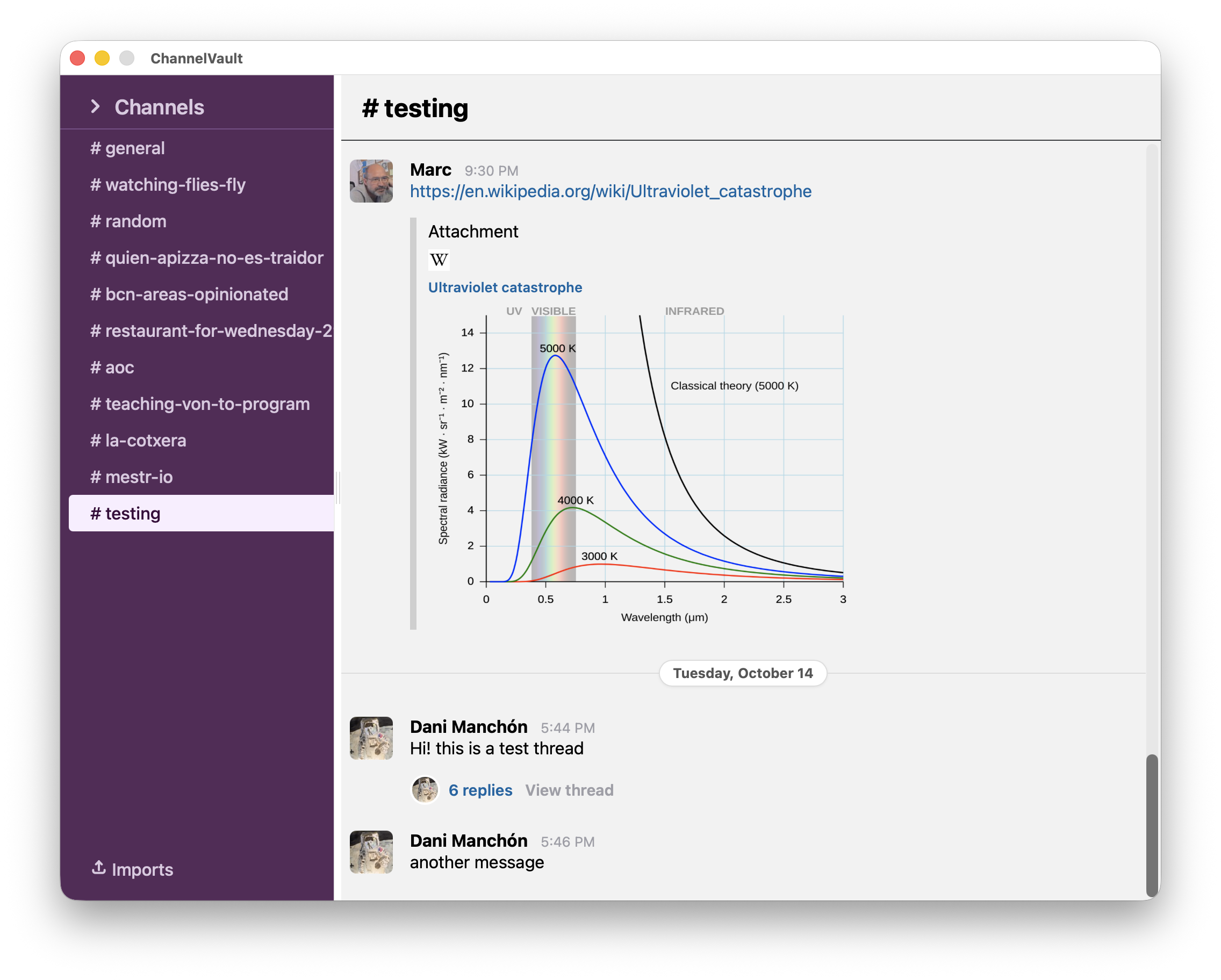Click the Imports upload icon
Viewport: 1221px width, 980px height.
98,868
